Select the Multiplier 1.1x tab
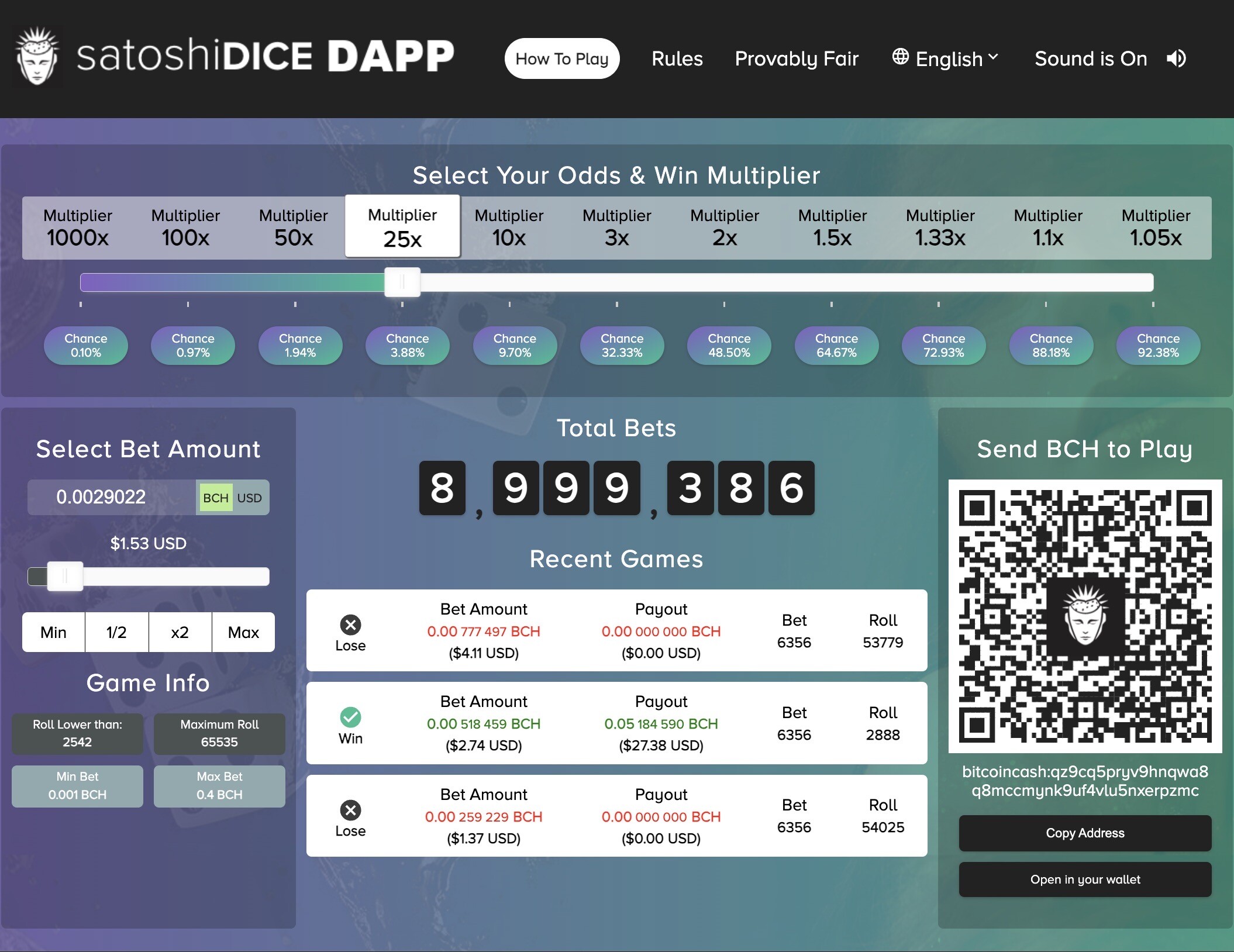Viewport: 1234px width, 952px height. point(1048,228)
